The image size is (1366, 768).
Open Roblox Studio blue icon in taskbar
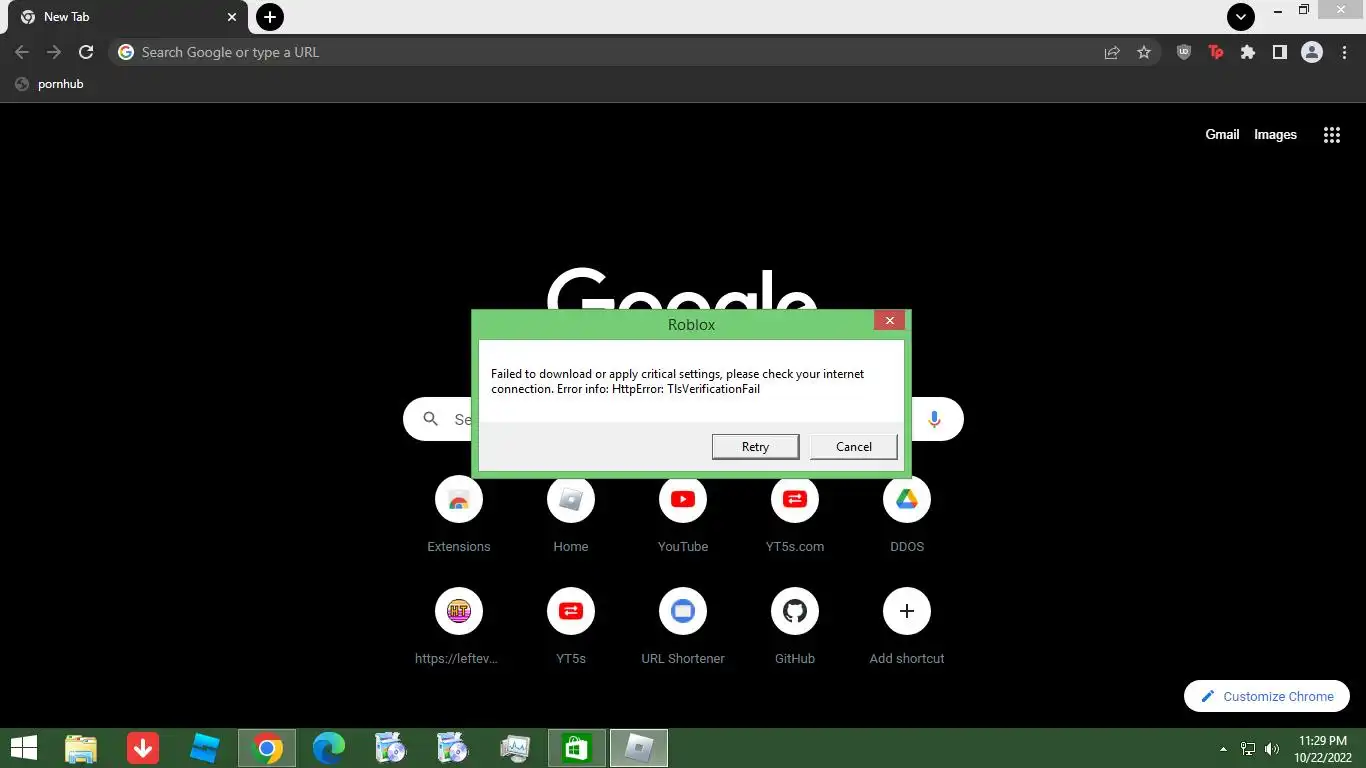205,748
